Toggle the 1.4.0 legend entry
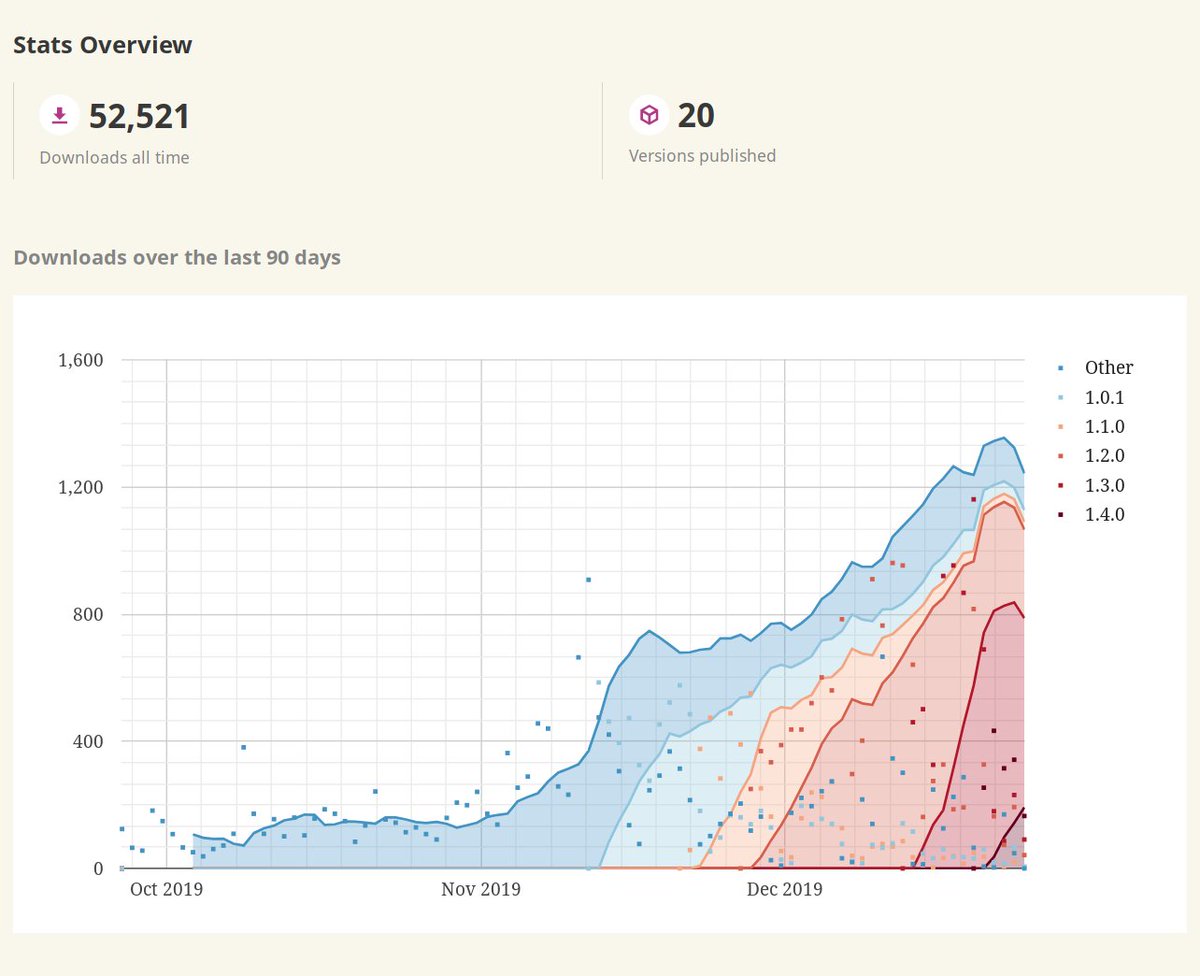This screenshot has width=1200, height=976. [x=1103, y=514]
